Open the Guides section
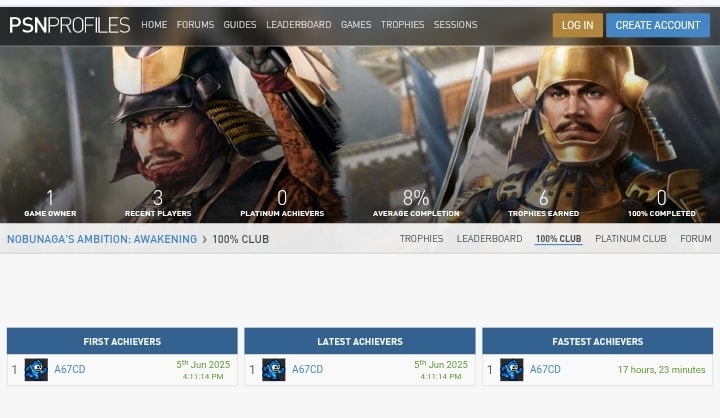This screenshot has height=418, width=720. click(240, 25)
